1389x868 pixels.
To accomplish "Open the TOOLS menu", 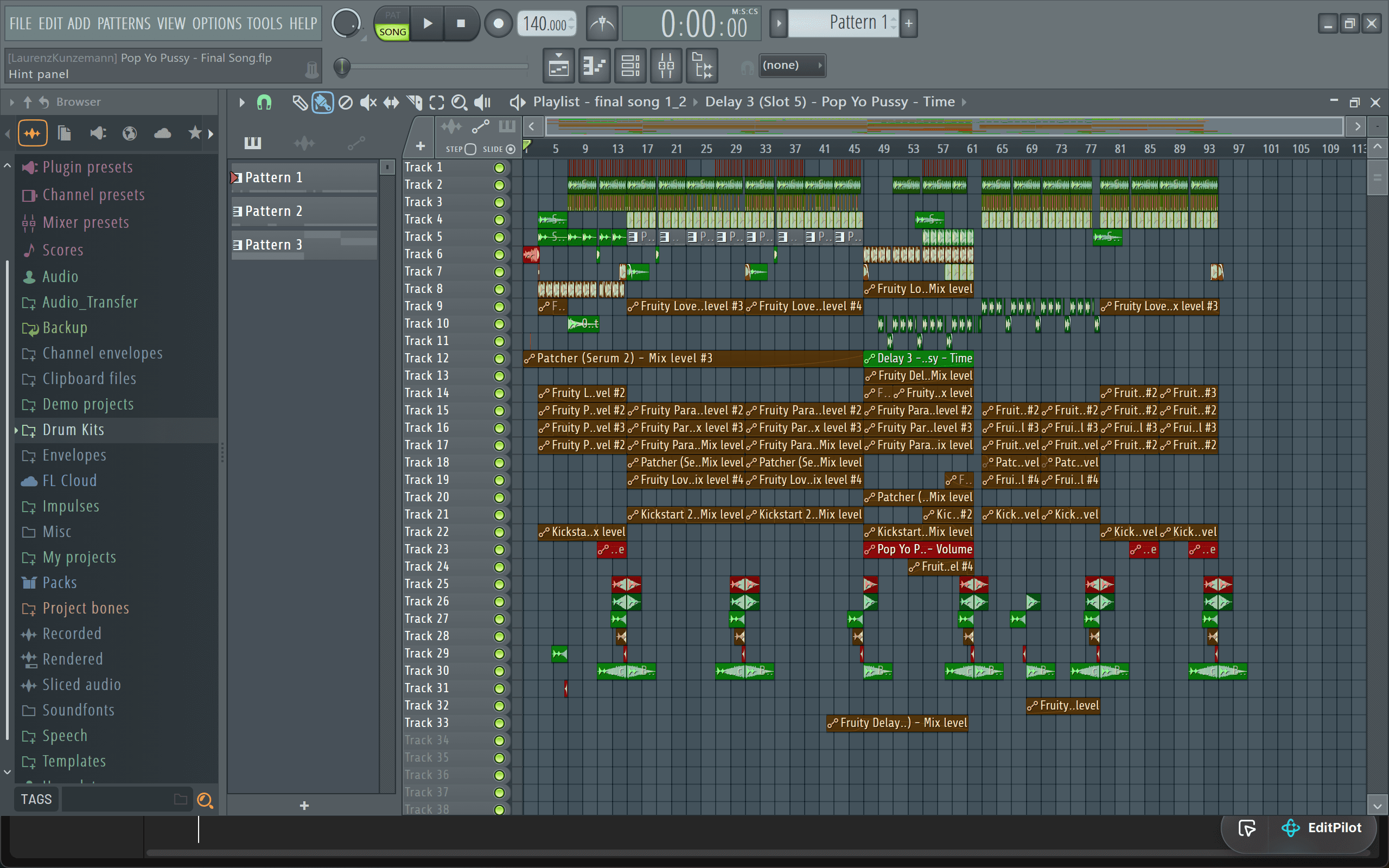I will click(x=265, y=23).
